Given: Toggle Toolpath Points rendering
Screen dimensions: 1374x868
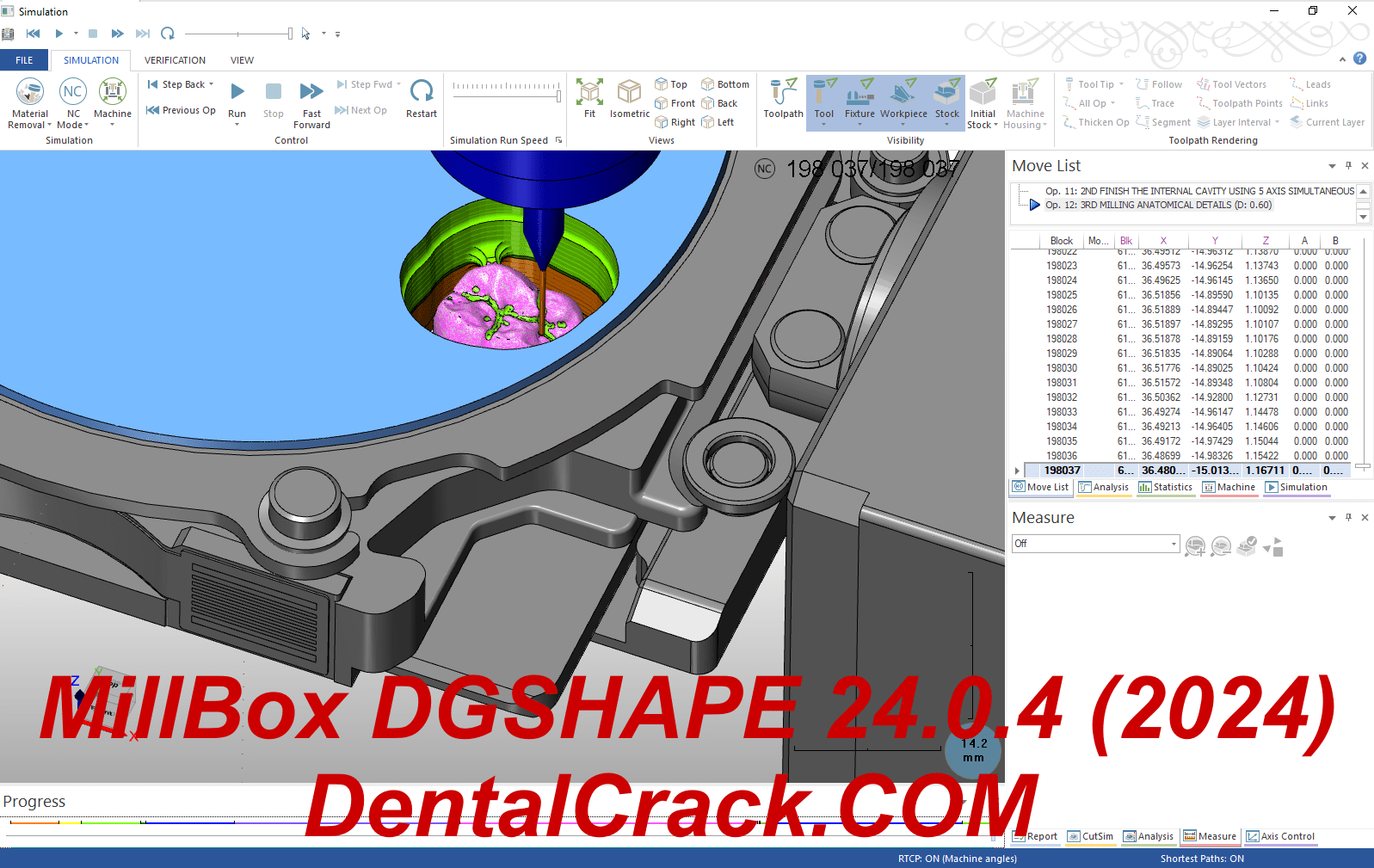Looking at the screenshot, I should coord(1240,103).
